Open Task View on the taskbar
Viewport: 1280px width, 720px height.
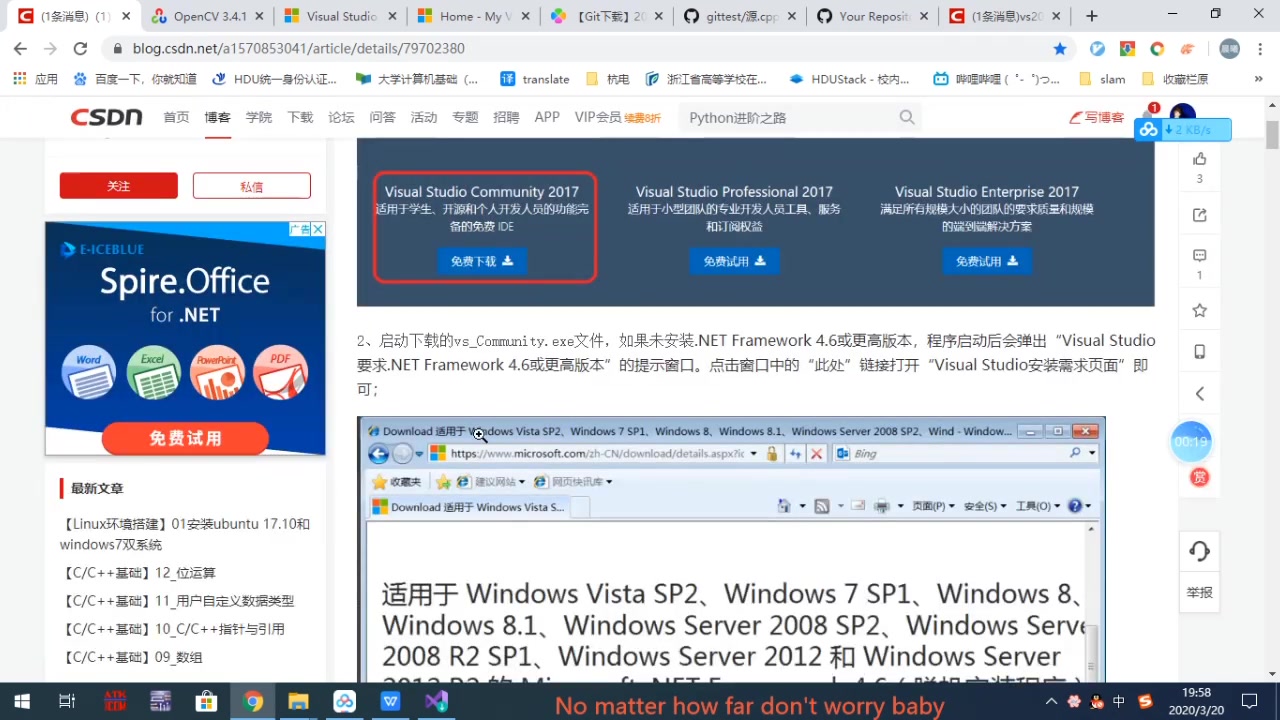[x=67, y=701]
